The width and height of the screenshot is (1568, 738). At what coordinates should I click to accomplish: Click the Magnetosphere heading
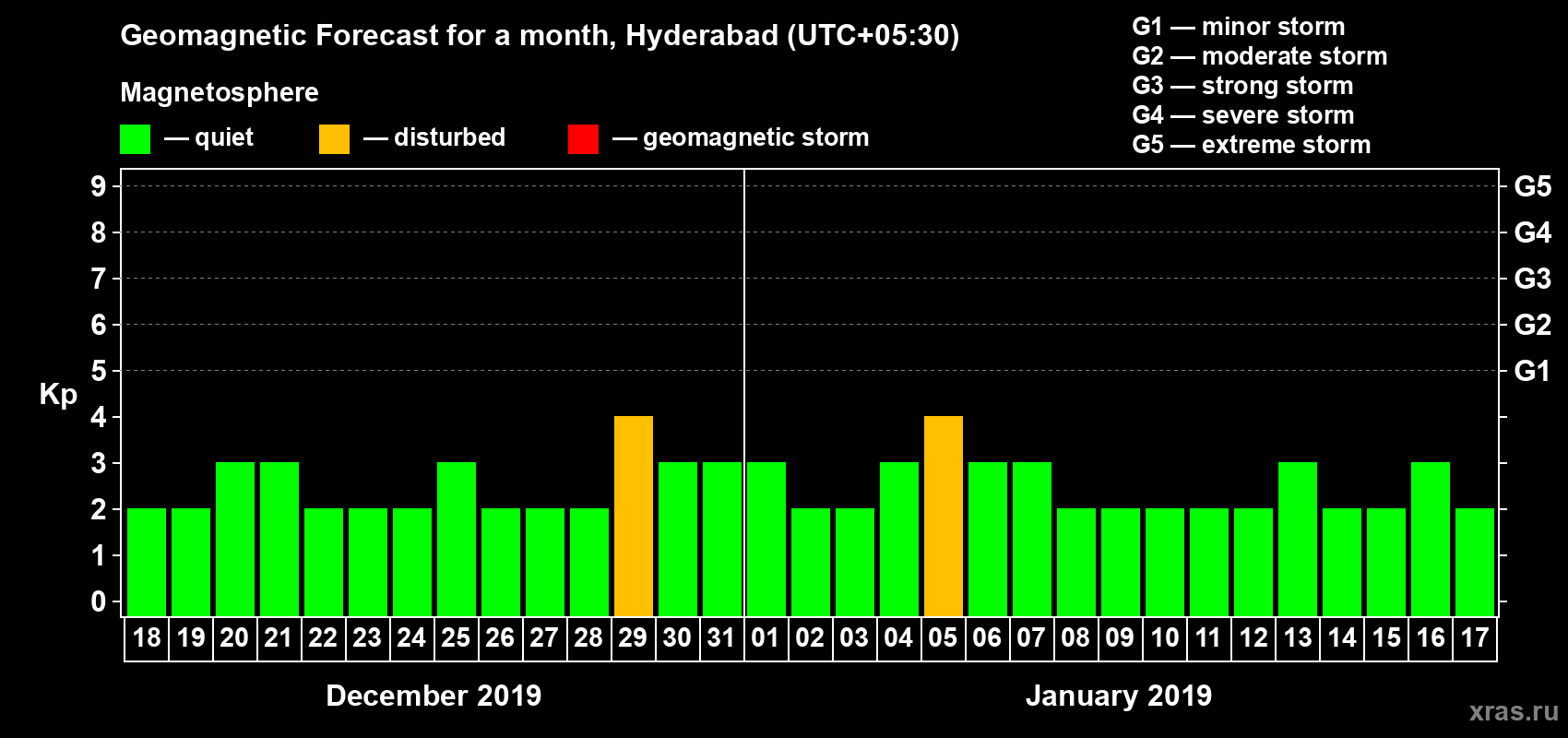[x=220, y=93]
